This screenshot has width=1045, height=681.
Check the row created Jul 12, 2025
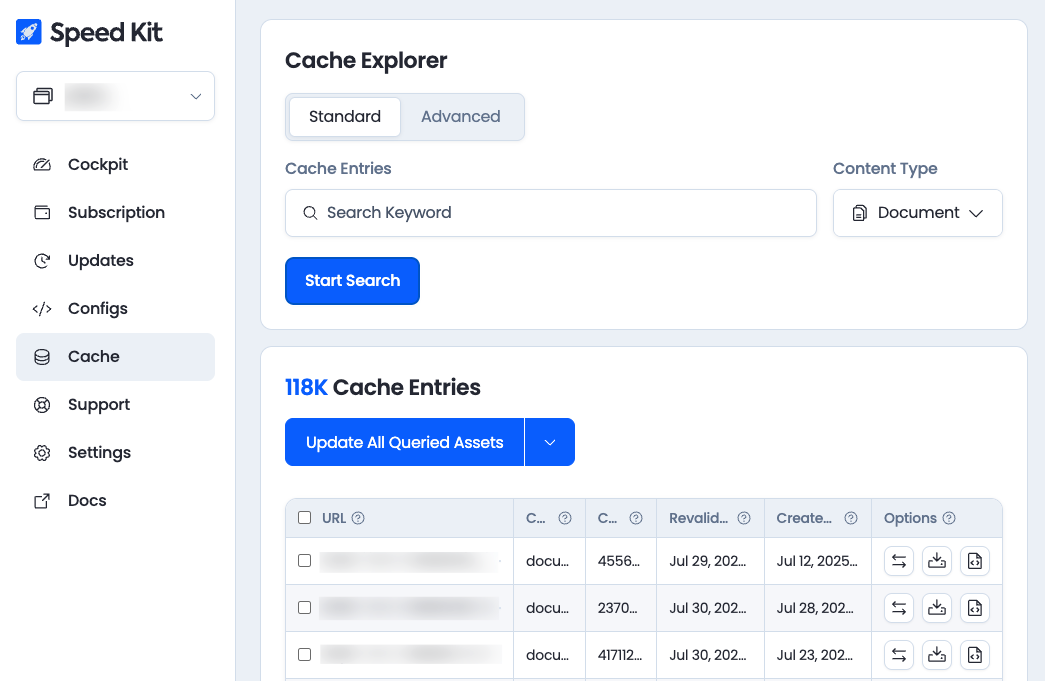(x=305, y=560)
